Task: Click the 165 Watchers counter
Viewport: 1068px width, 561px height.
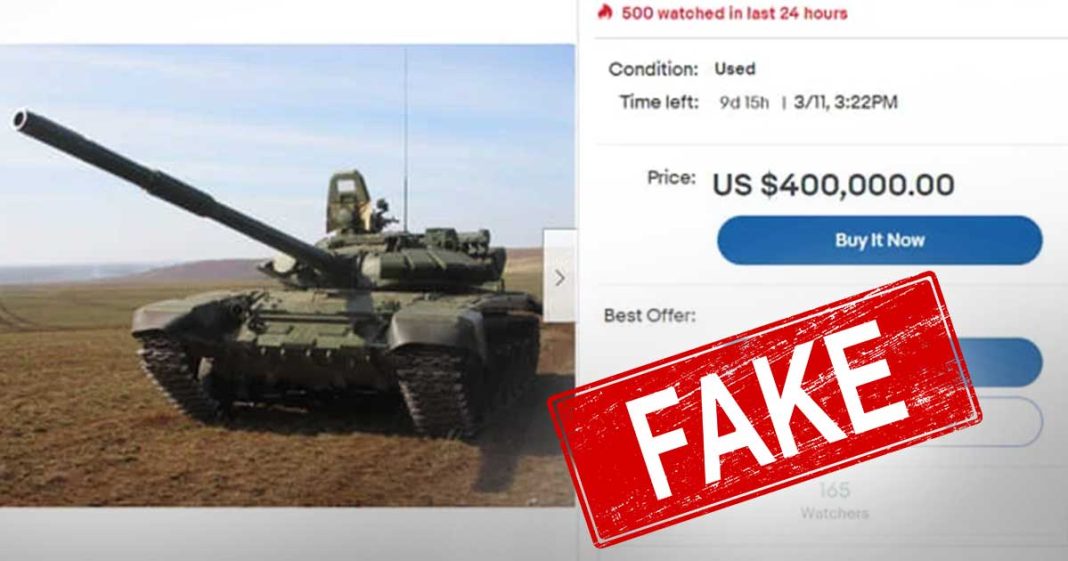Action: 834,500
